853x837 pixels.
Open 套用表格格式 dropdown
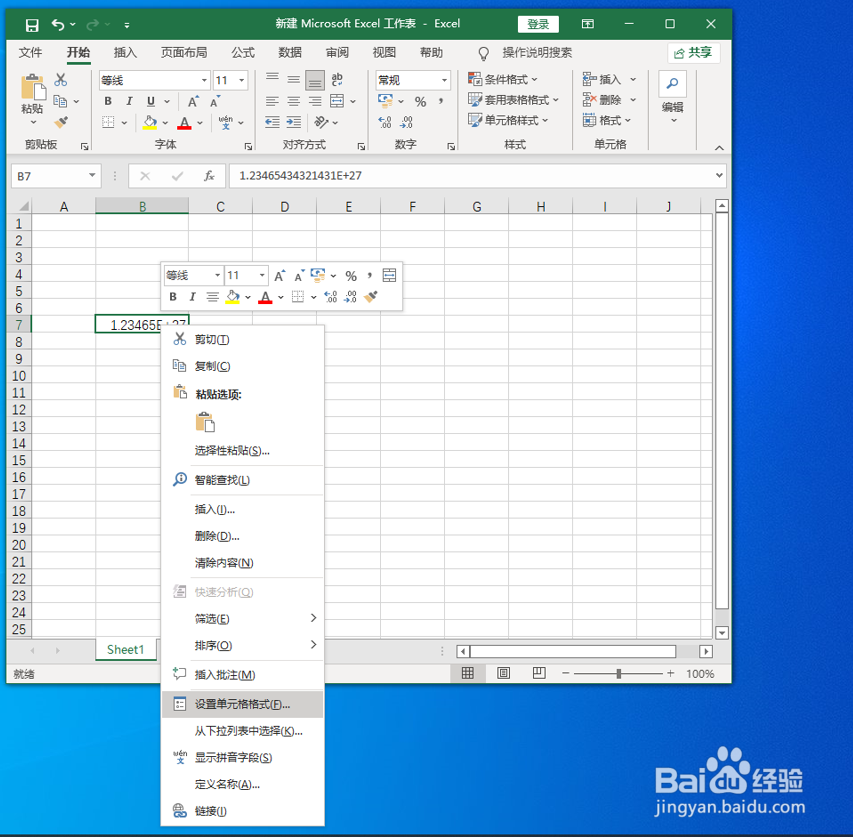click(514, 100)
